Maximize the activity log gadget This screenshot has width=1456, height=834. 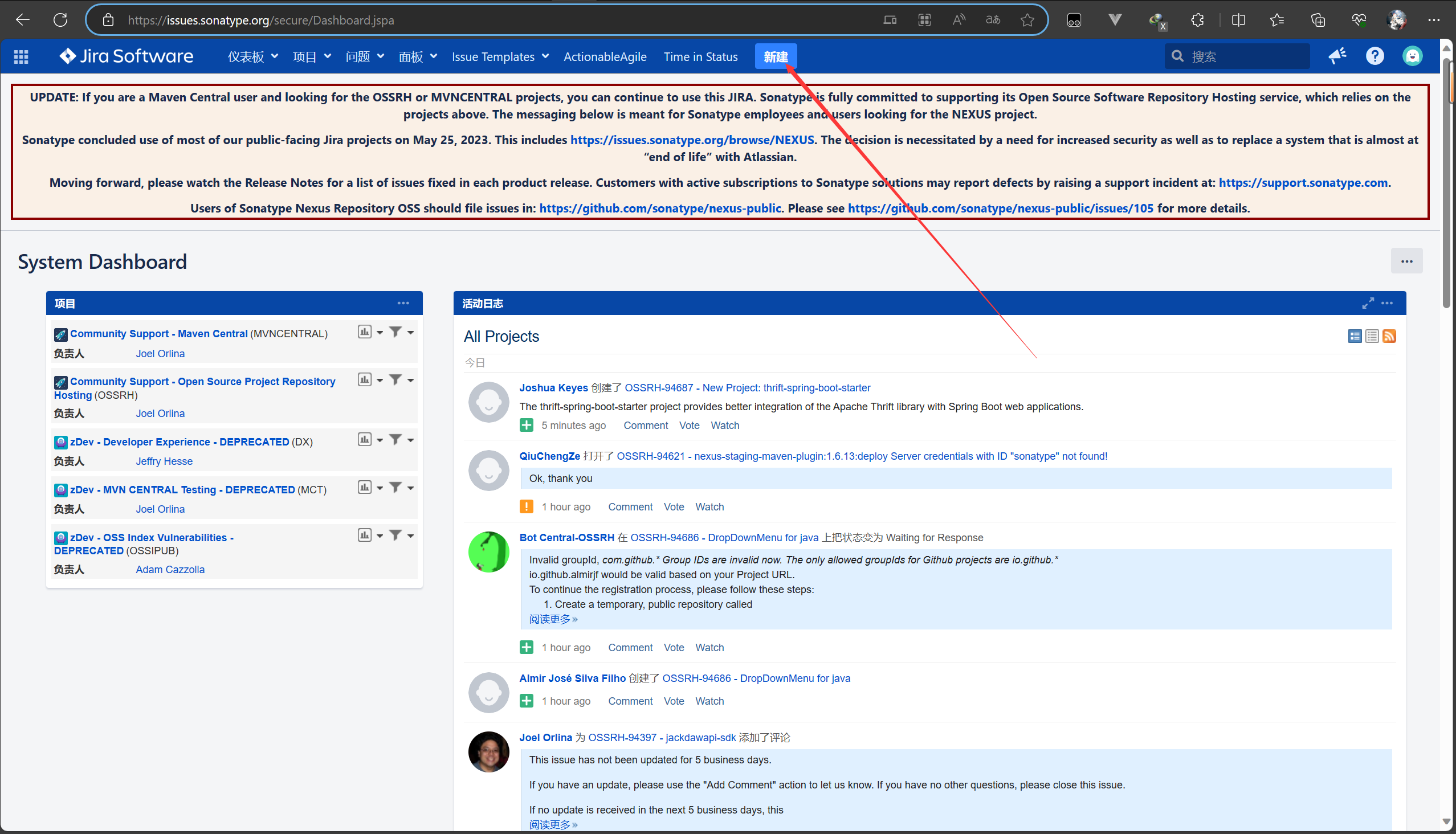point(1368,303)
